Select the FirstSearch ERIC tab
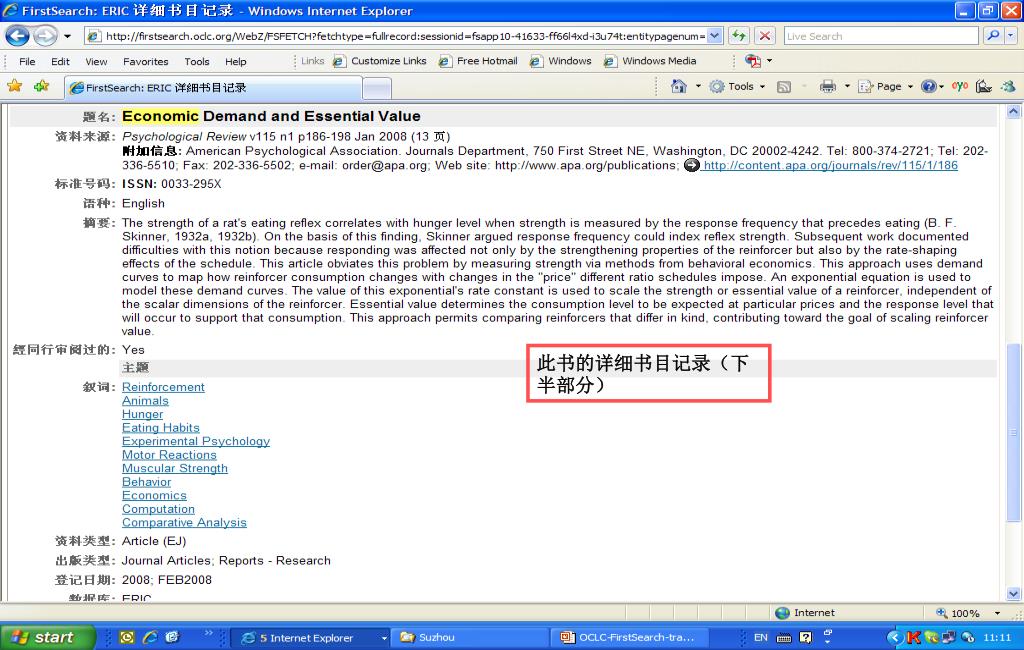This screenshot has width=1024, height=650. (x=212, y=88)
